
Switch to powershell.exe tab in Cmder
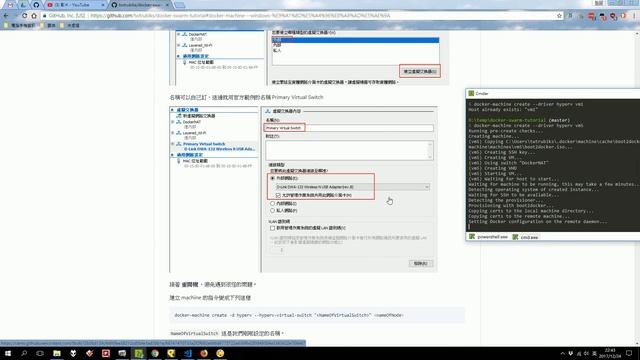(489, 237)
